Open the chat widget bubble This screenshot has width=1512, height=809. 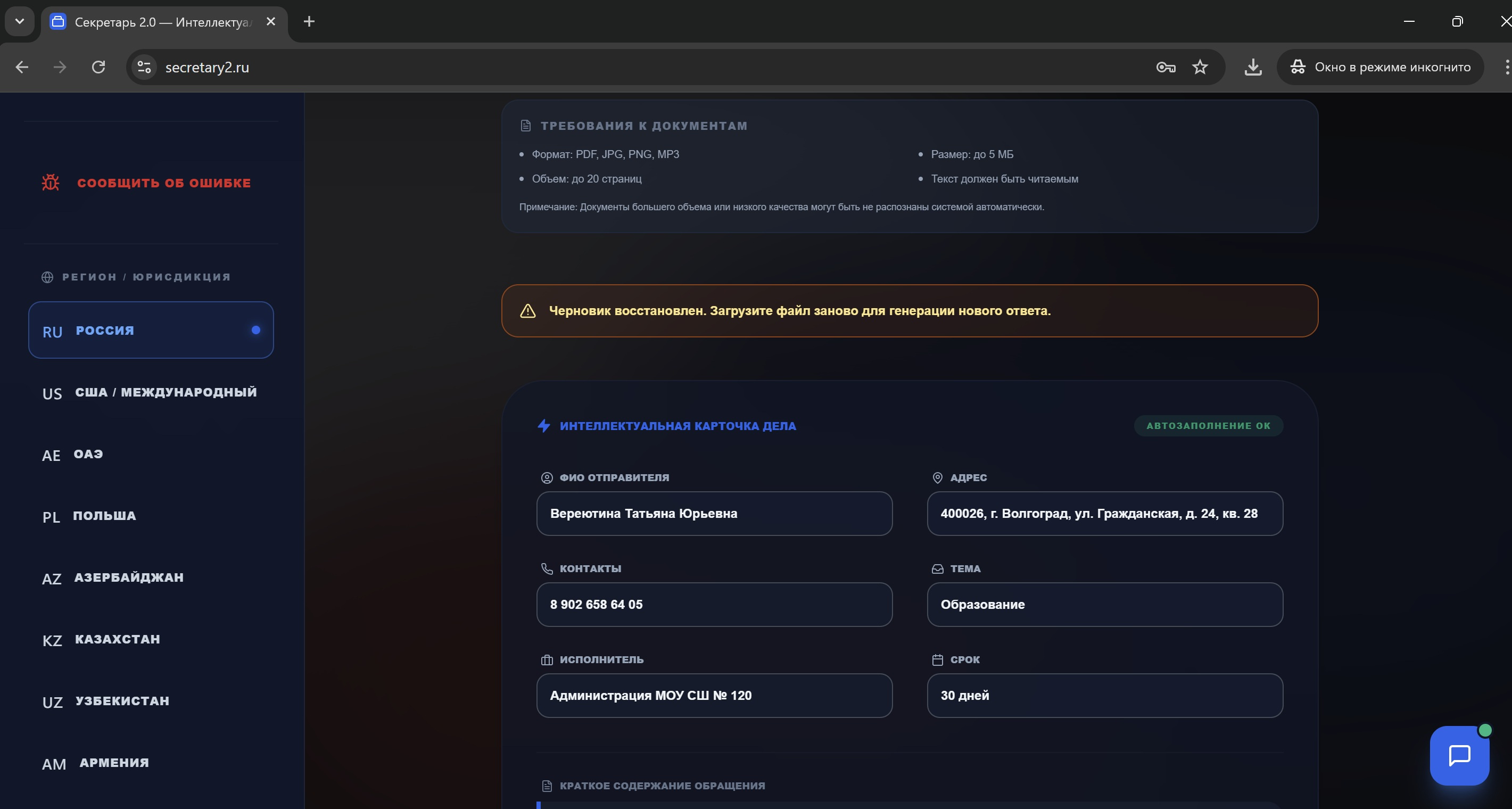[x=1459, y=756]
